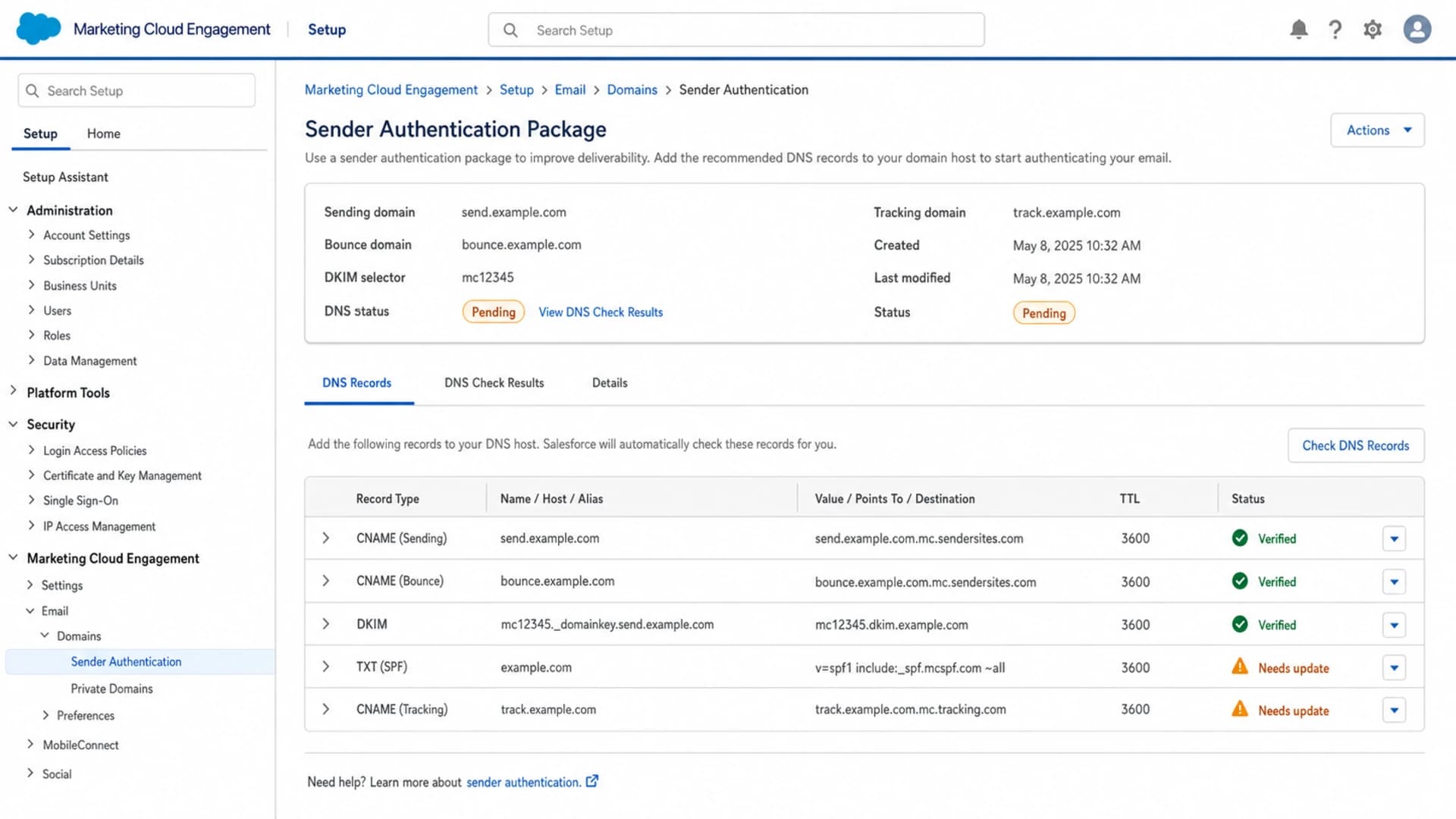Select Sender Authentication in the sidebar
The width and height of the screenshot is (1456, 819).
[140, 662]
